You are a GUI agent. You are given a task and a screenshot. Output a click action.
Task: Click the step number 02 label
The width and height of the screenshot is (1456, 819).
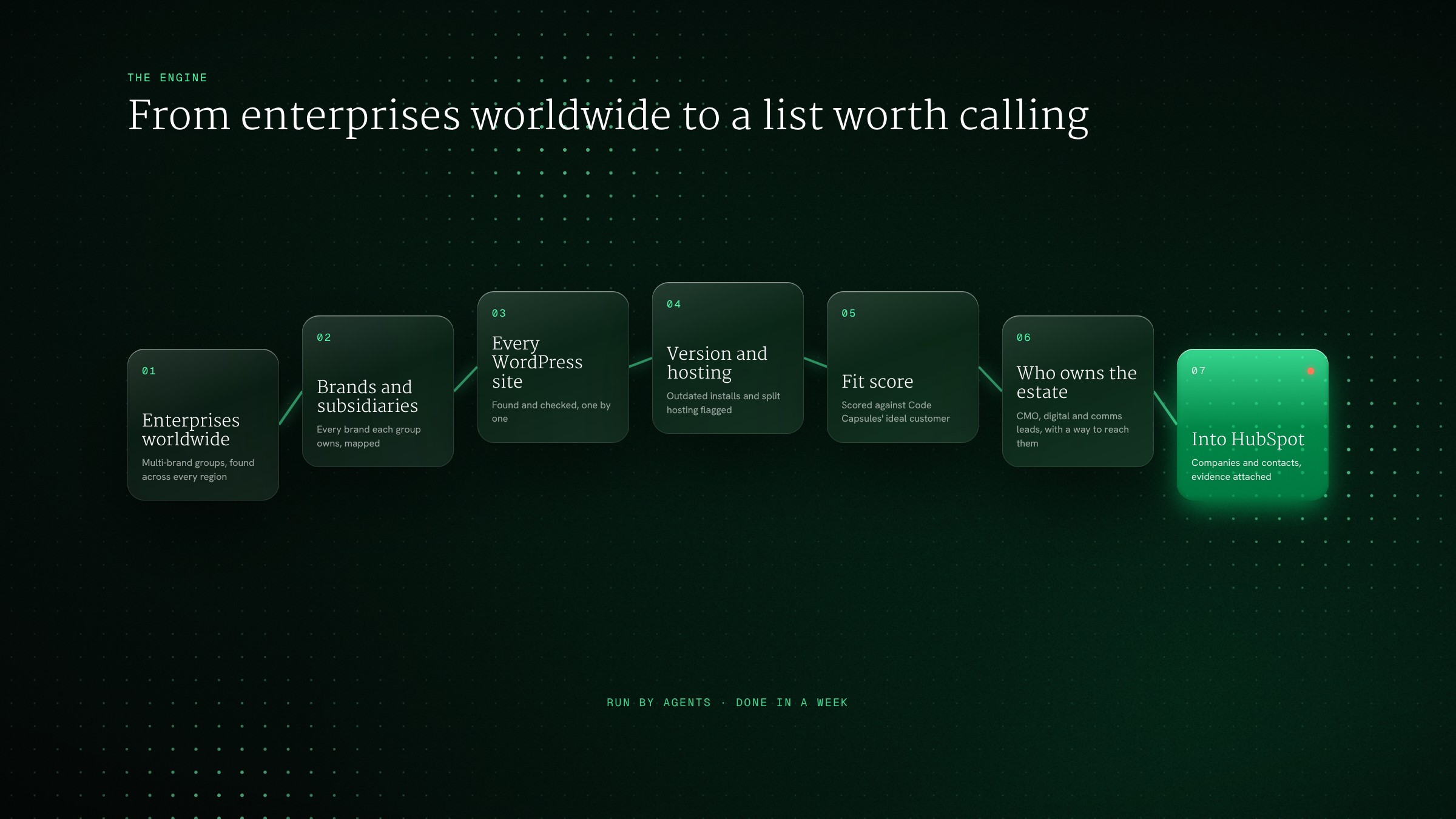[324, 337]
